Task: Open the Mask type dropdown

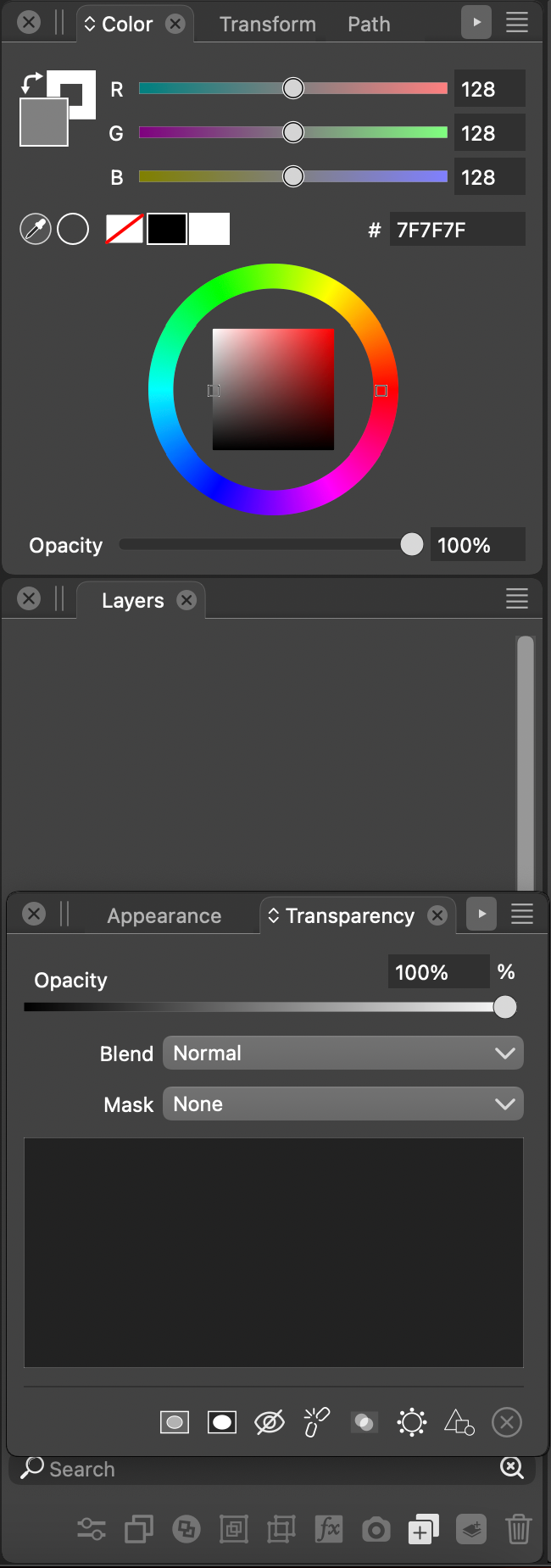Action: click(343, 1104)
